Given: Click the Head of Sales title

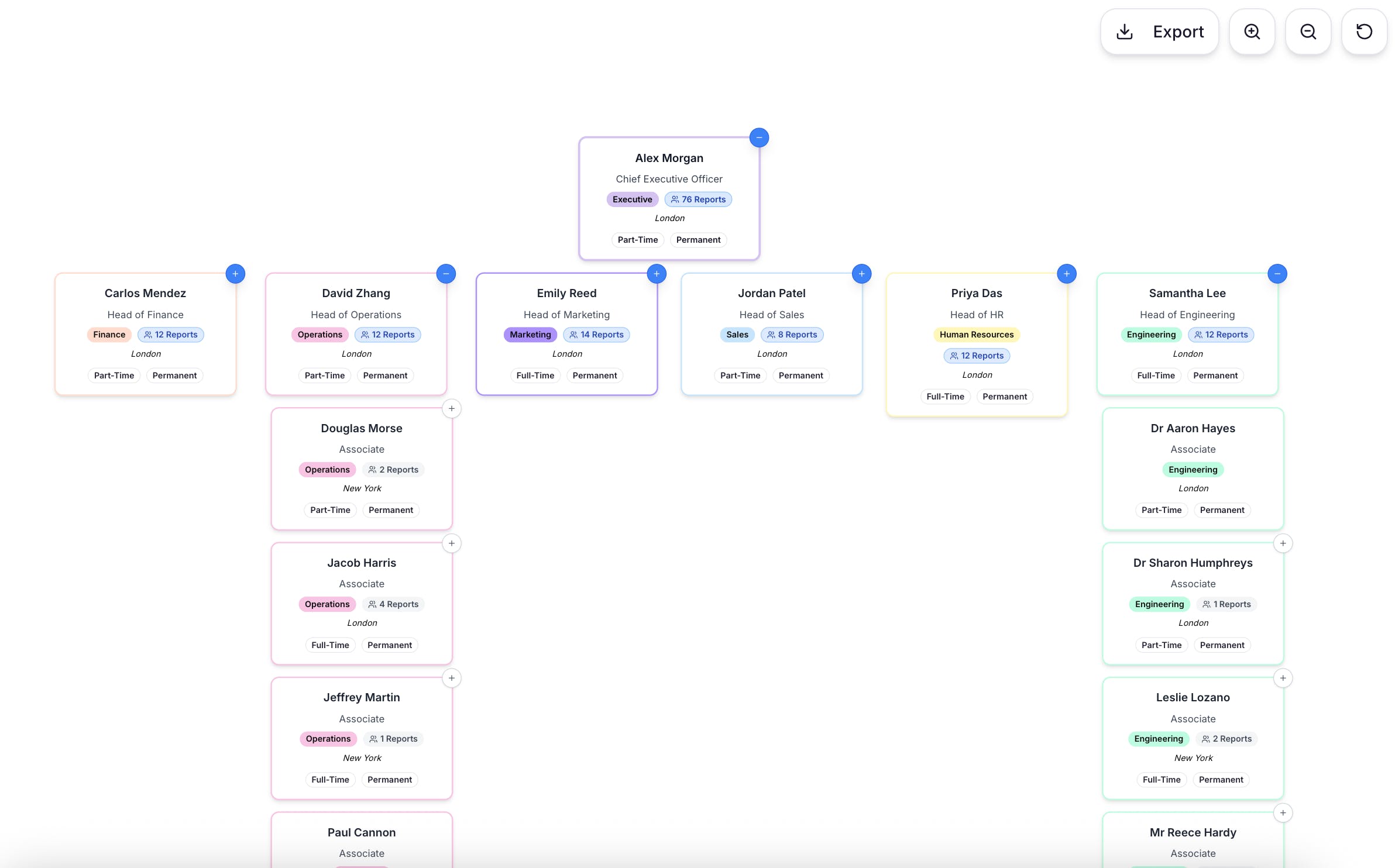Looking at the screenshot, I should (x=771, y=315).
